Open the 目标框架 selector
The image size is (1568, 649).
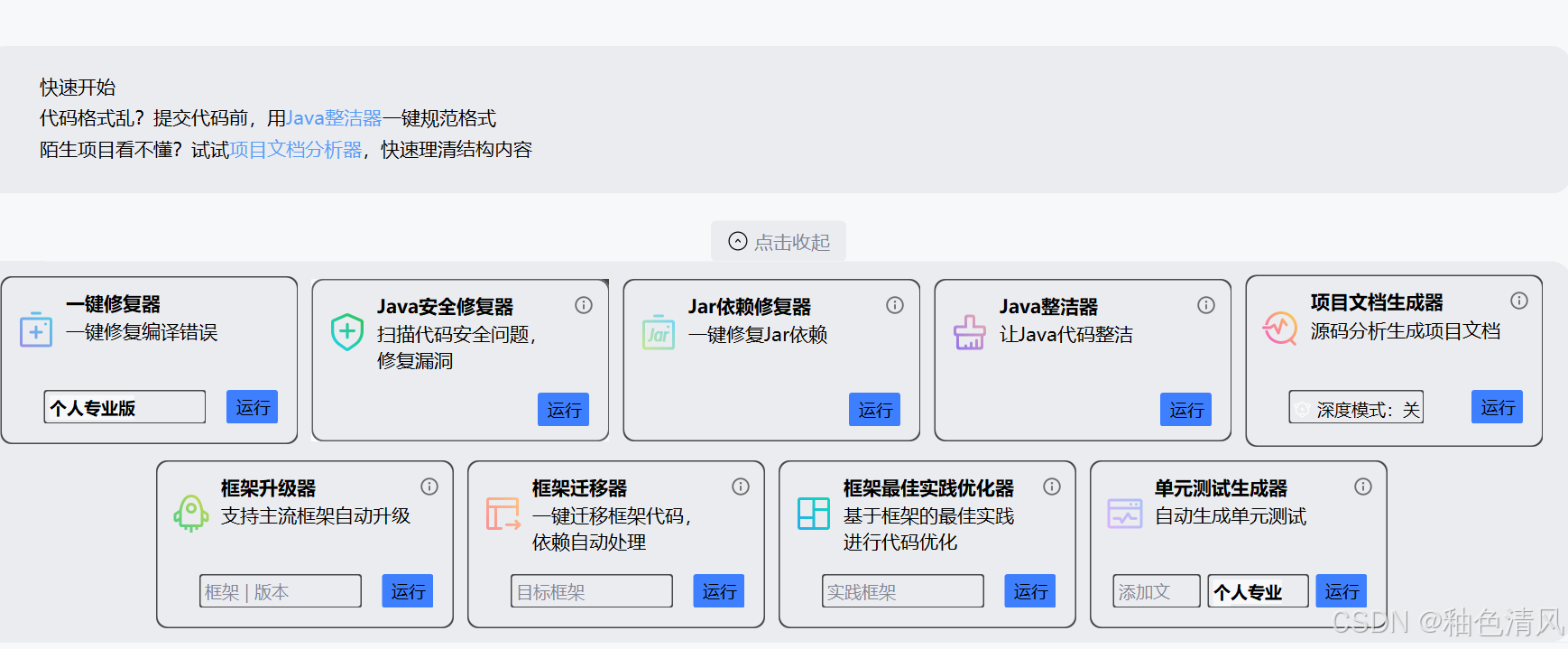pyautogui.click(x=592, y=591)
